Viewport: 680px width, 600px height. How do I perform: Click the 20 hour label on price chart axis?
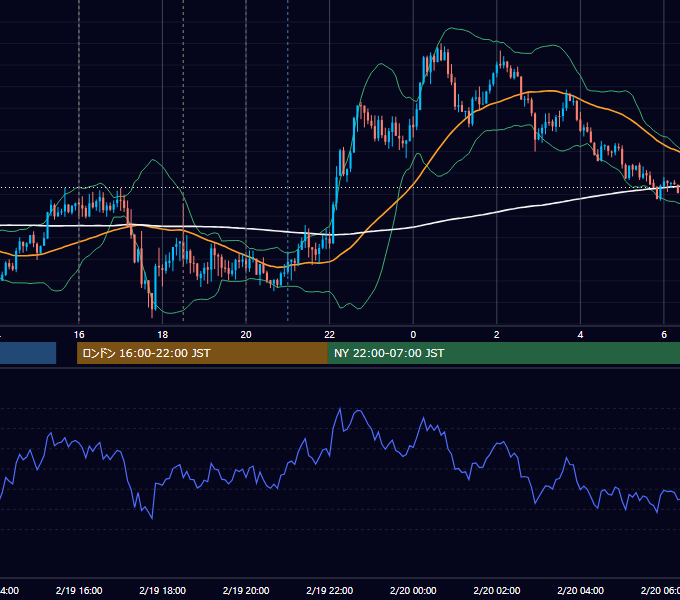click(x=246, y=335)
